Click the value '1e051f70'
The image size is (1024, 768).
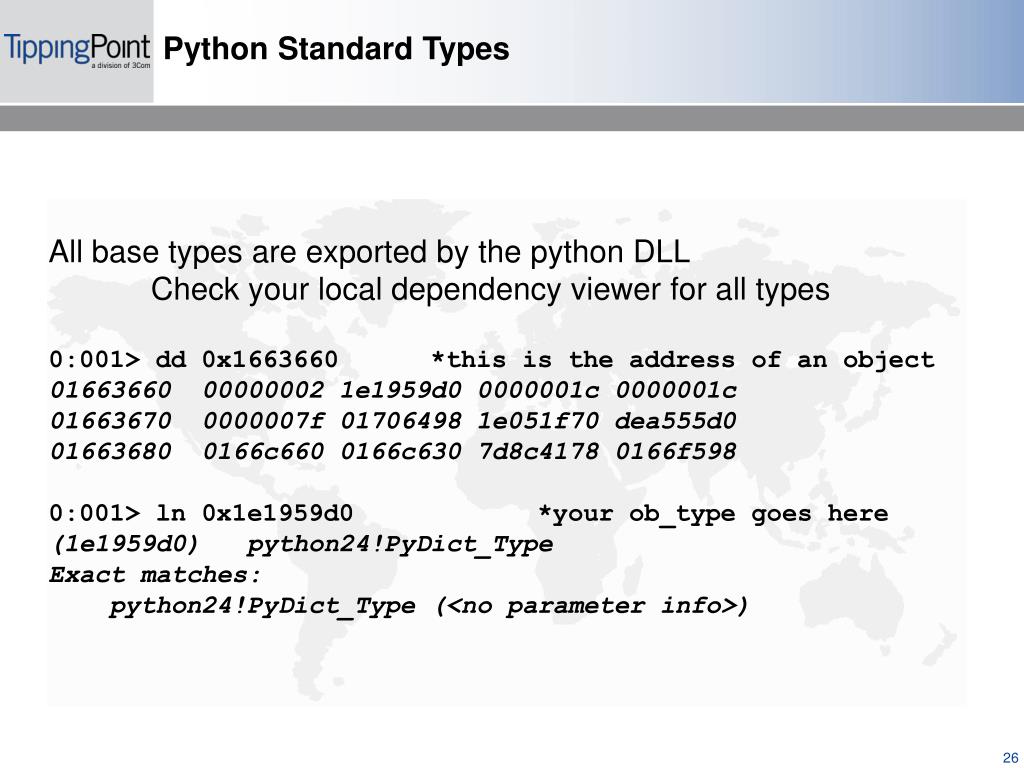538,421
